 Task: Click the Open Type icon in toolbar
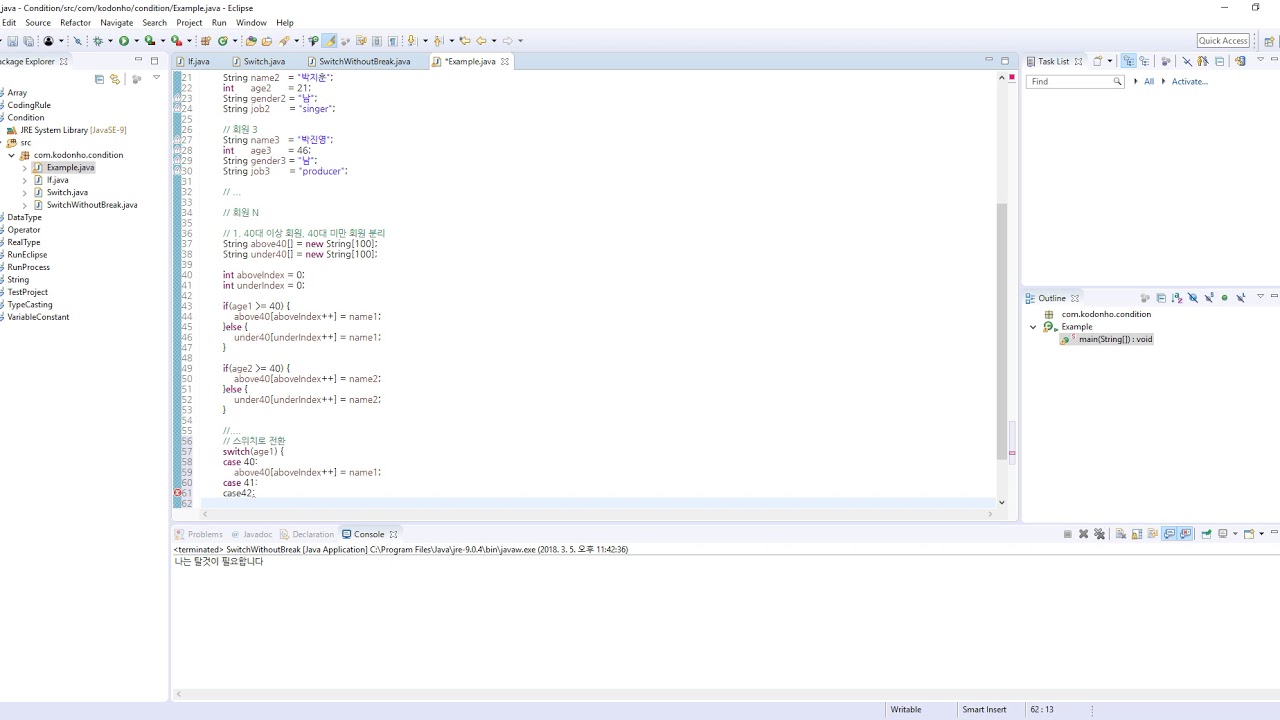pyautogui.click(x=251, y=41)
